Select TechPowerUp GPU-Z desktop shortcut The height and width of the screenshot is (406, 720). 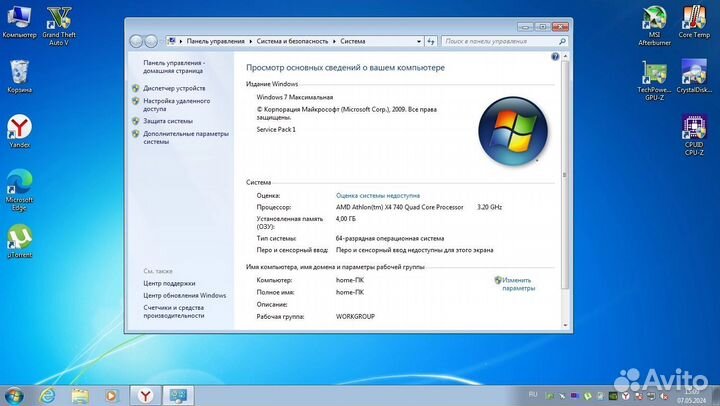point(654,80)
